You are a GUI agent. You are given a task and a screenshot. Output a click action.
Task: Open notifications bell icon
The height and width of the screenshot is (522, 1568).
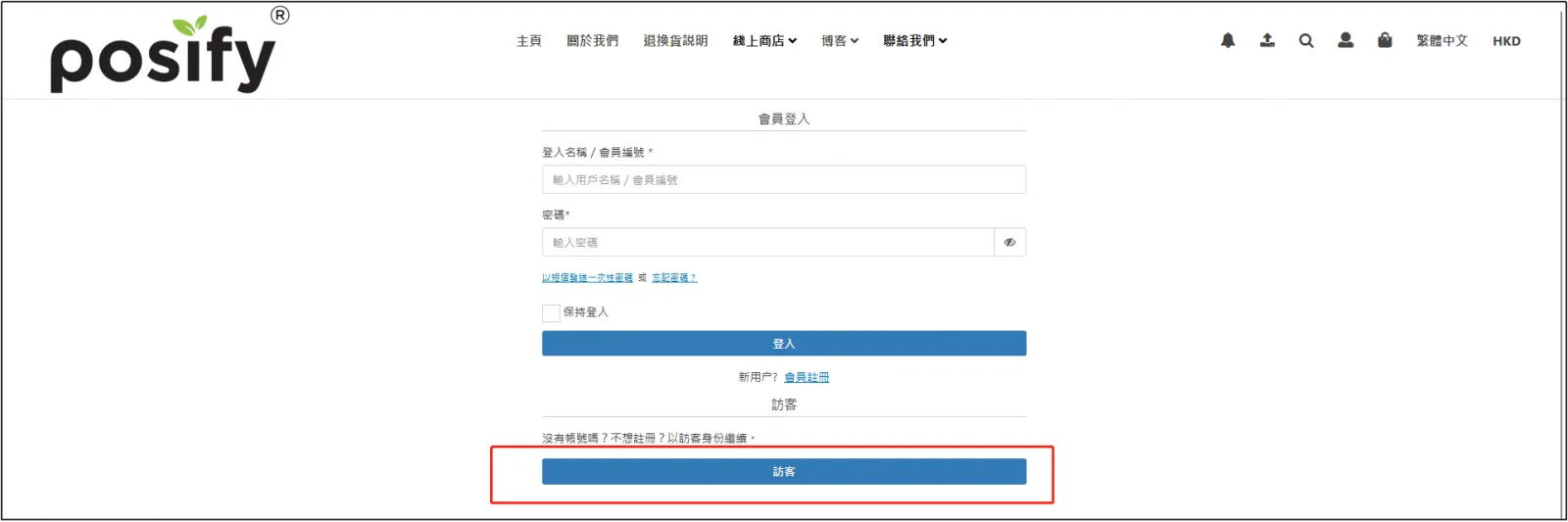point(1228,40)
